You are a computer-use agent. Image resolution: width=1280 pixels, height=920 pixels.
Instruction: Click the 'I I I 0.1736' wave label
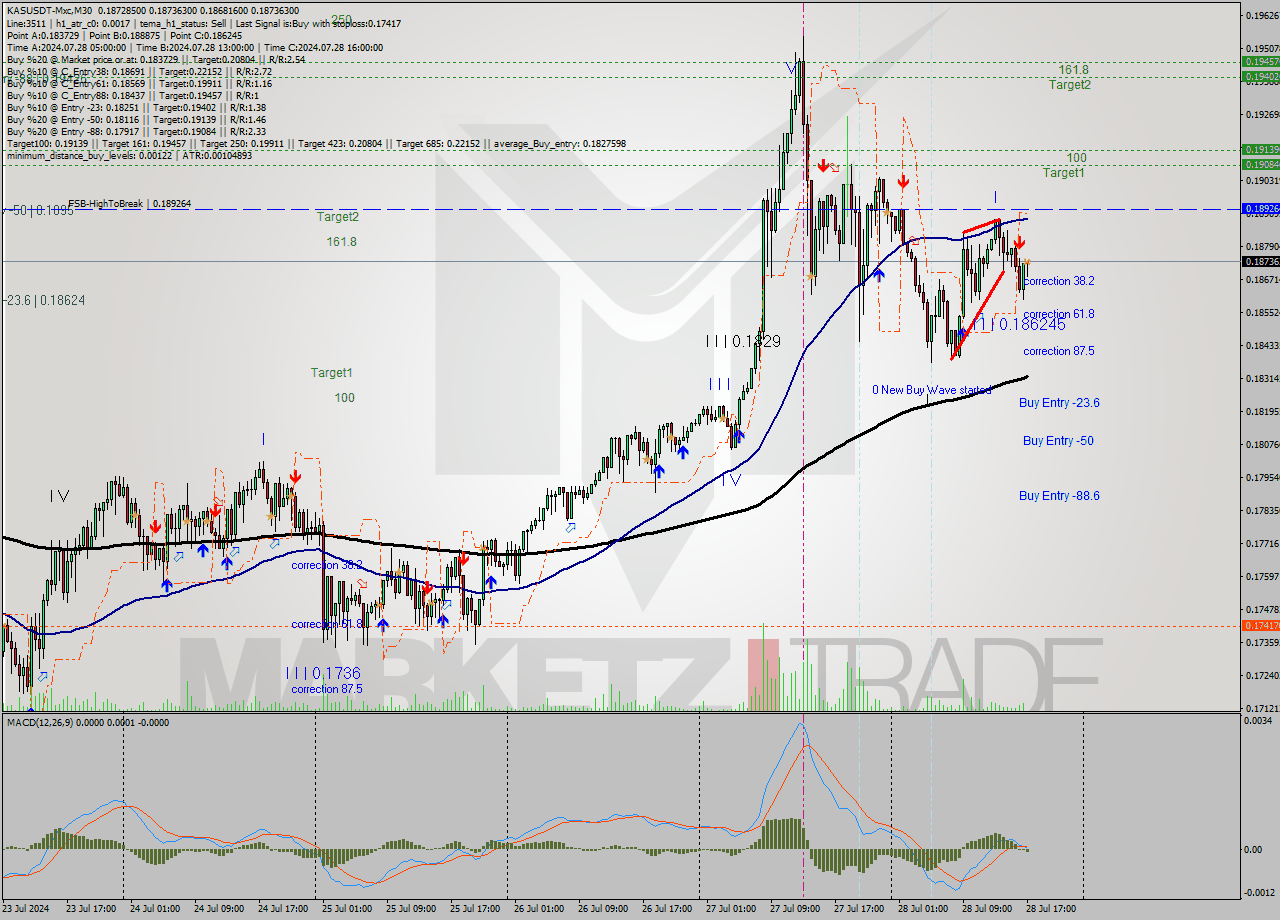[324, 673]
